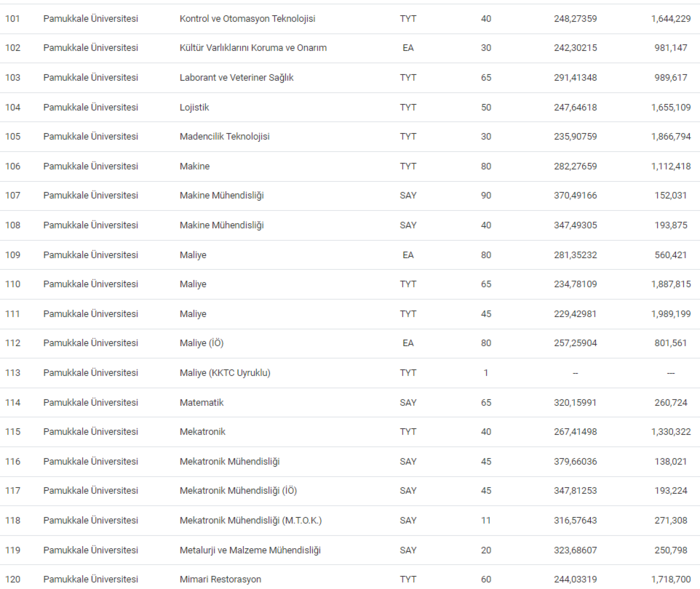Click the Lojistik program name
The width and height of the screenshot is (700, 589).
coord(194,107)
